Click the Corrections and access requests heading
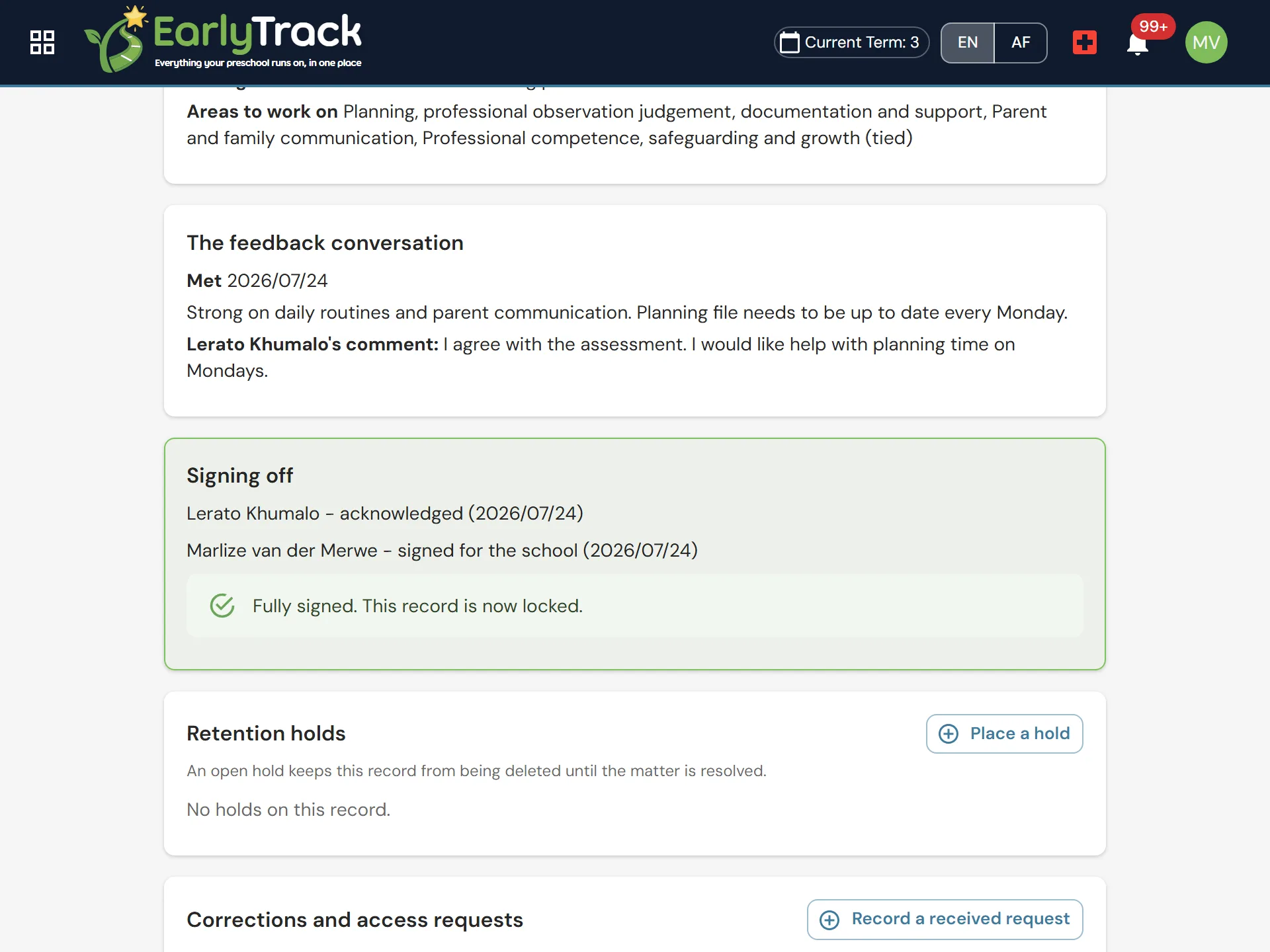1270x952 pixels. click(355, 920)
